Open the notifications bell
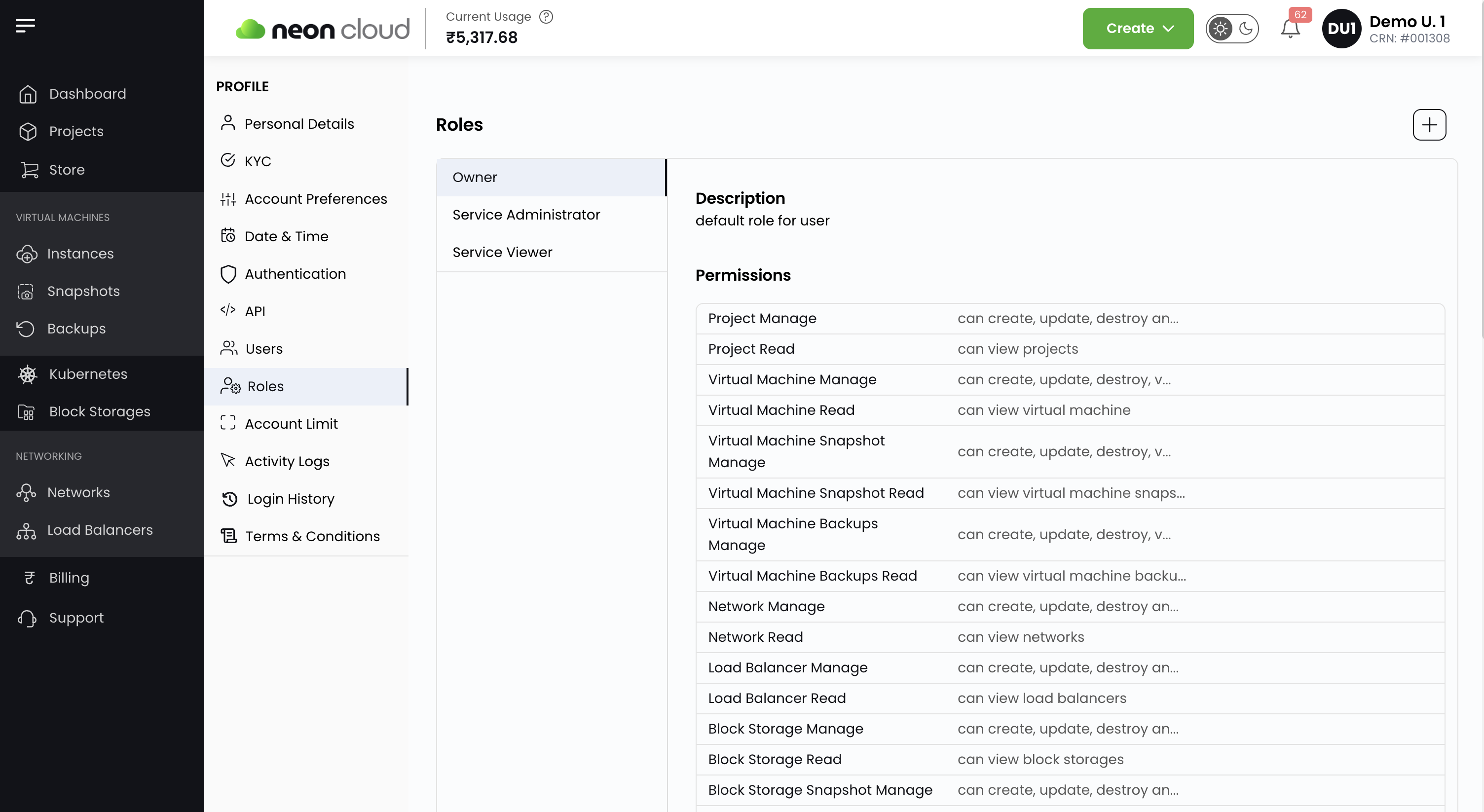 1290,28
